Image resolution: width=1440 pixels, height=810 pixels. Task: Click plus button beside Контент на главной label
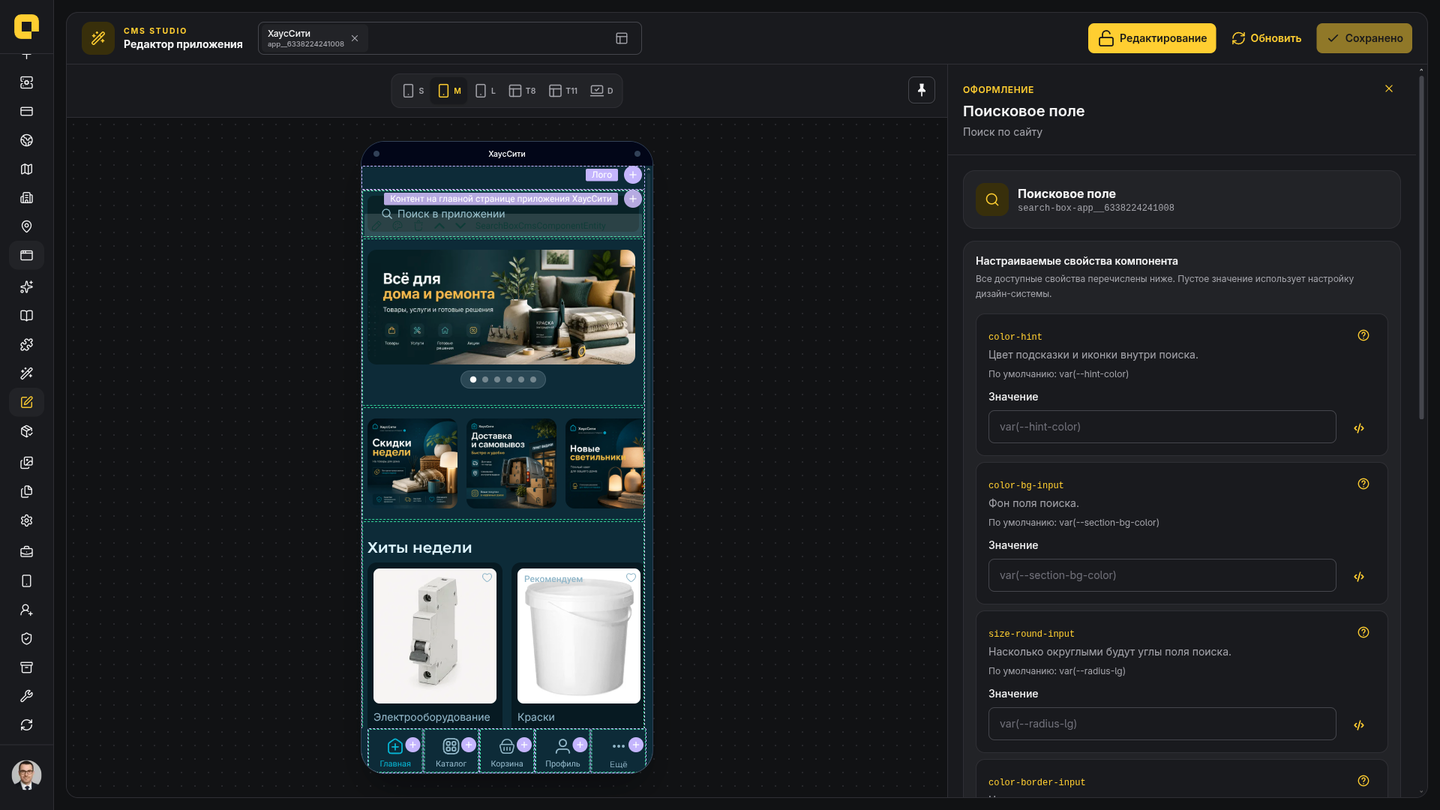point(633,199)
